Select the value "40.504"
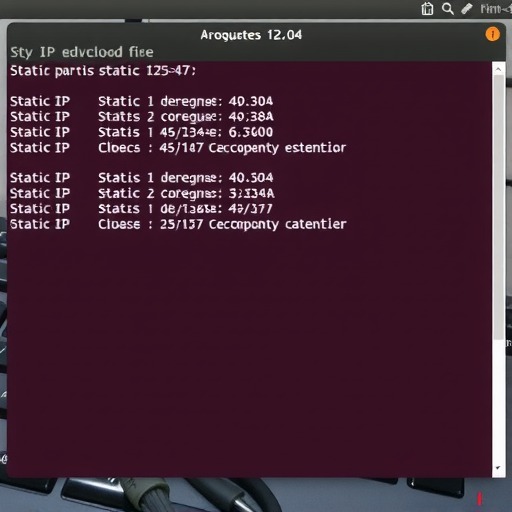The height and width of the screenshot is (512, 512). pos(251,177)
